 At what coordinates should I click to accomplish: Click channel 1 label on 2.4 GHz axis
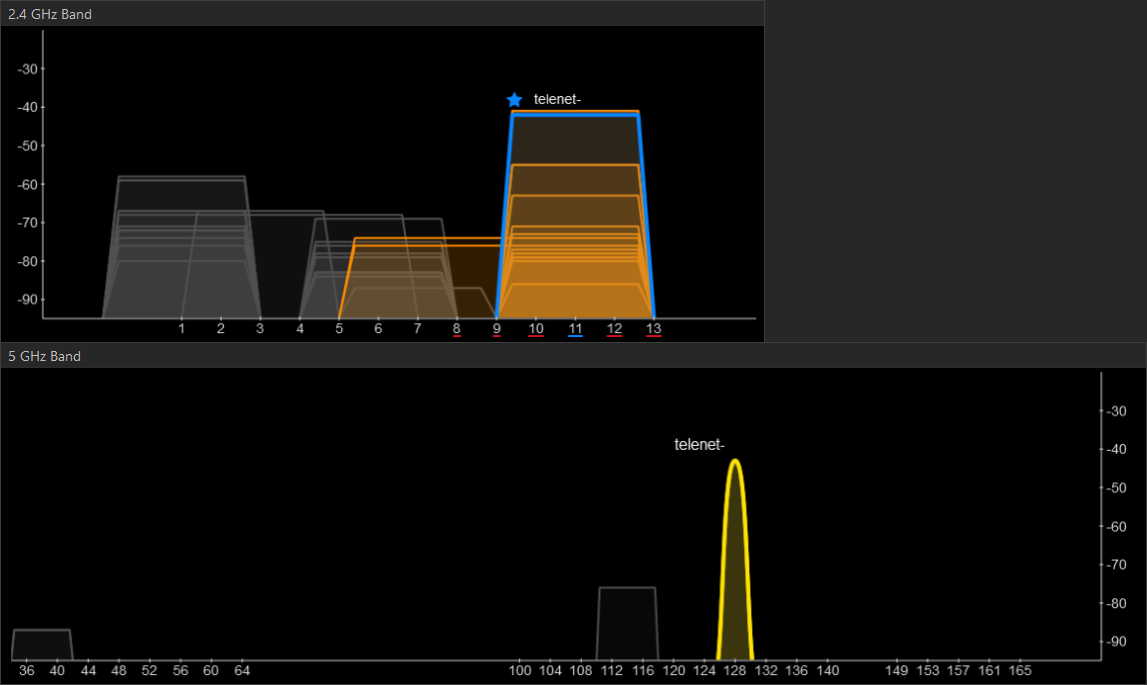pos(181,328)
